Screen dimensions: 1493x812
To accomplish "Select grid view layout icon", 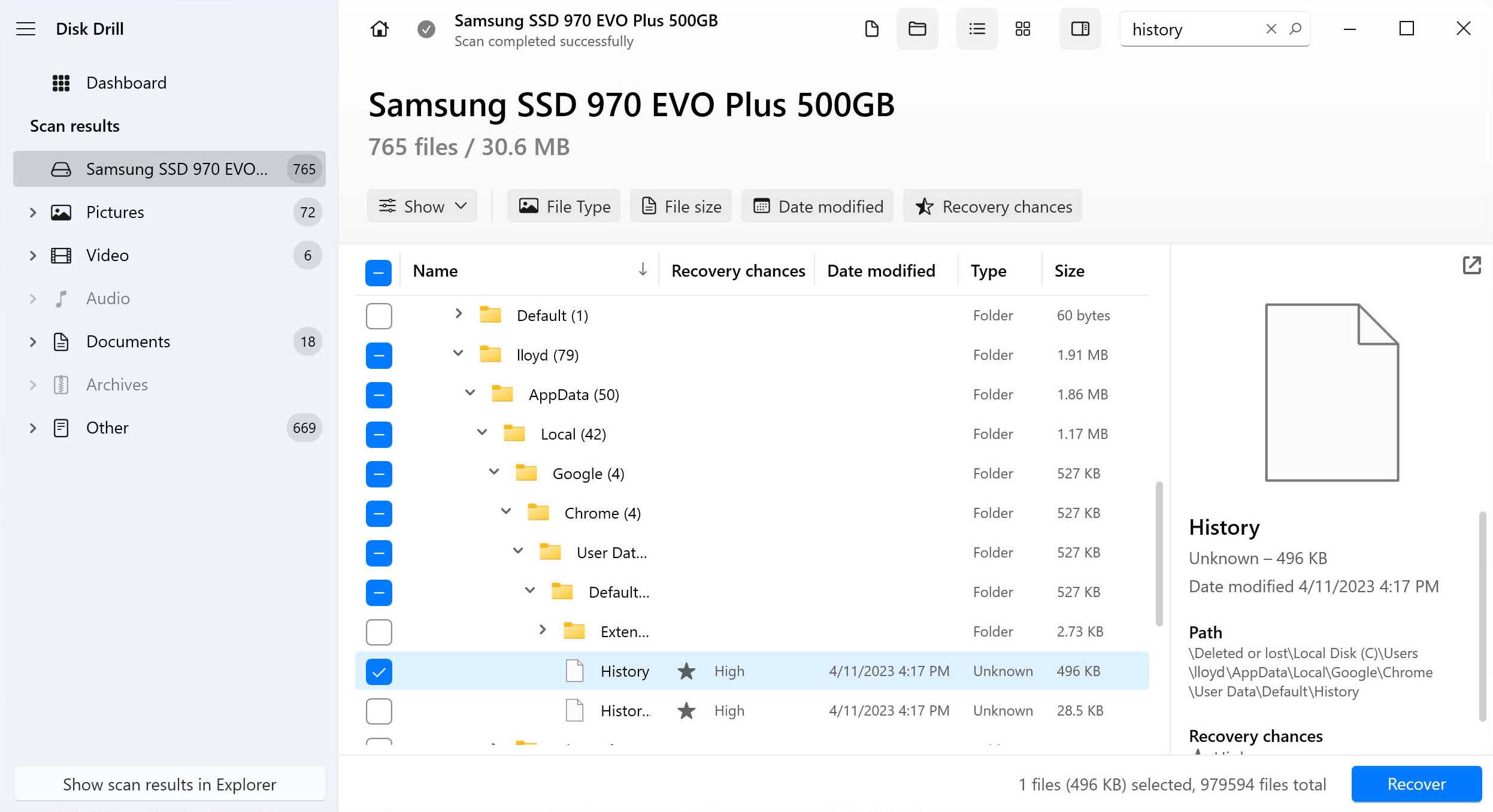I will coord(1023,29).
